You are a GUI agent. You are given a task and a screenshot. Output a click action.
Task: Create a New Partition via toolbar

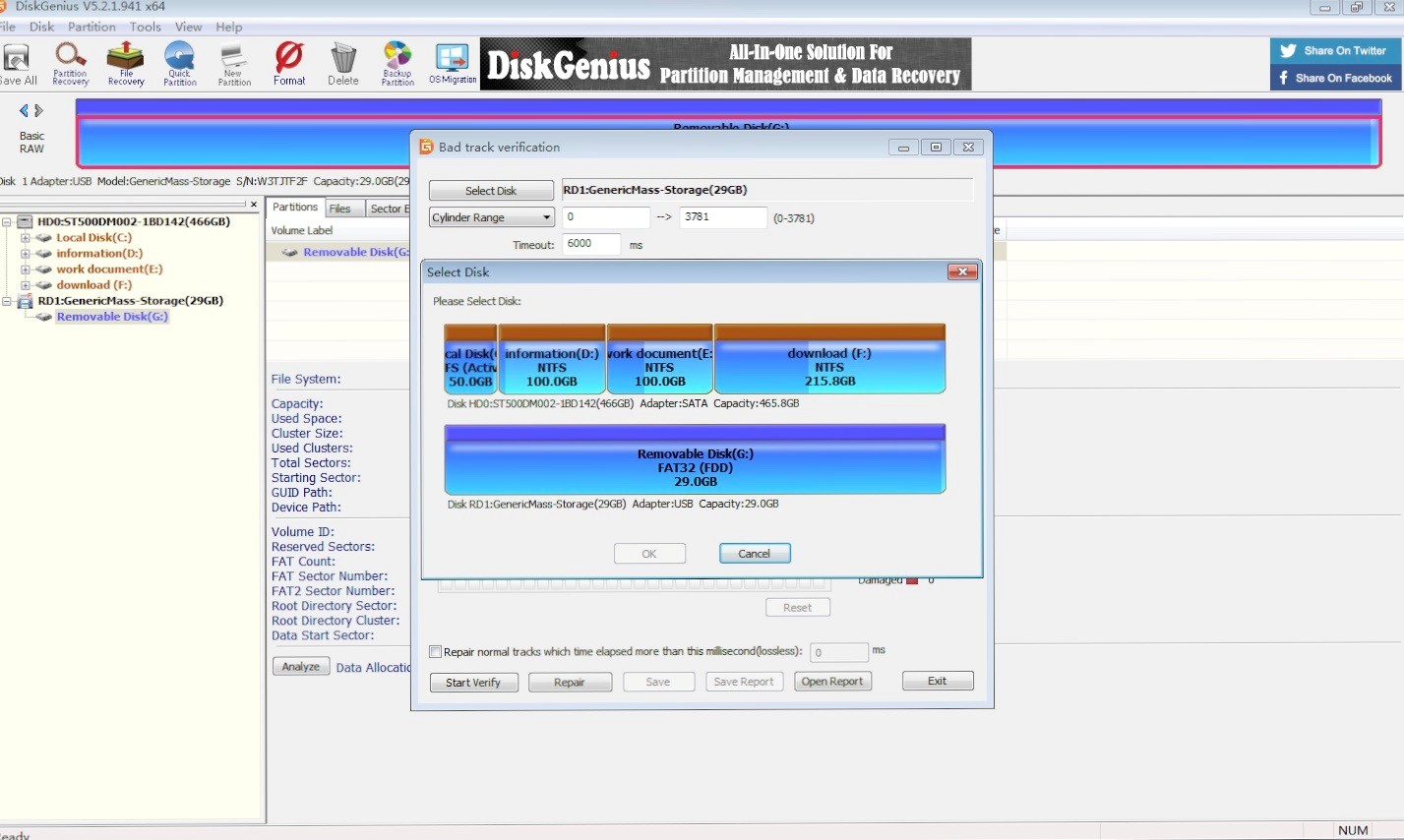pos(234,64)
